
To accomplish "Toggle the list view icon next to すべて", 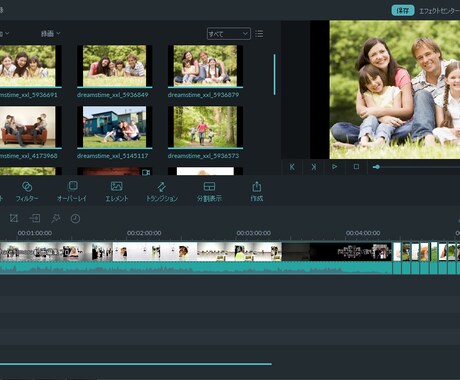I will click(259, 34).
